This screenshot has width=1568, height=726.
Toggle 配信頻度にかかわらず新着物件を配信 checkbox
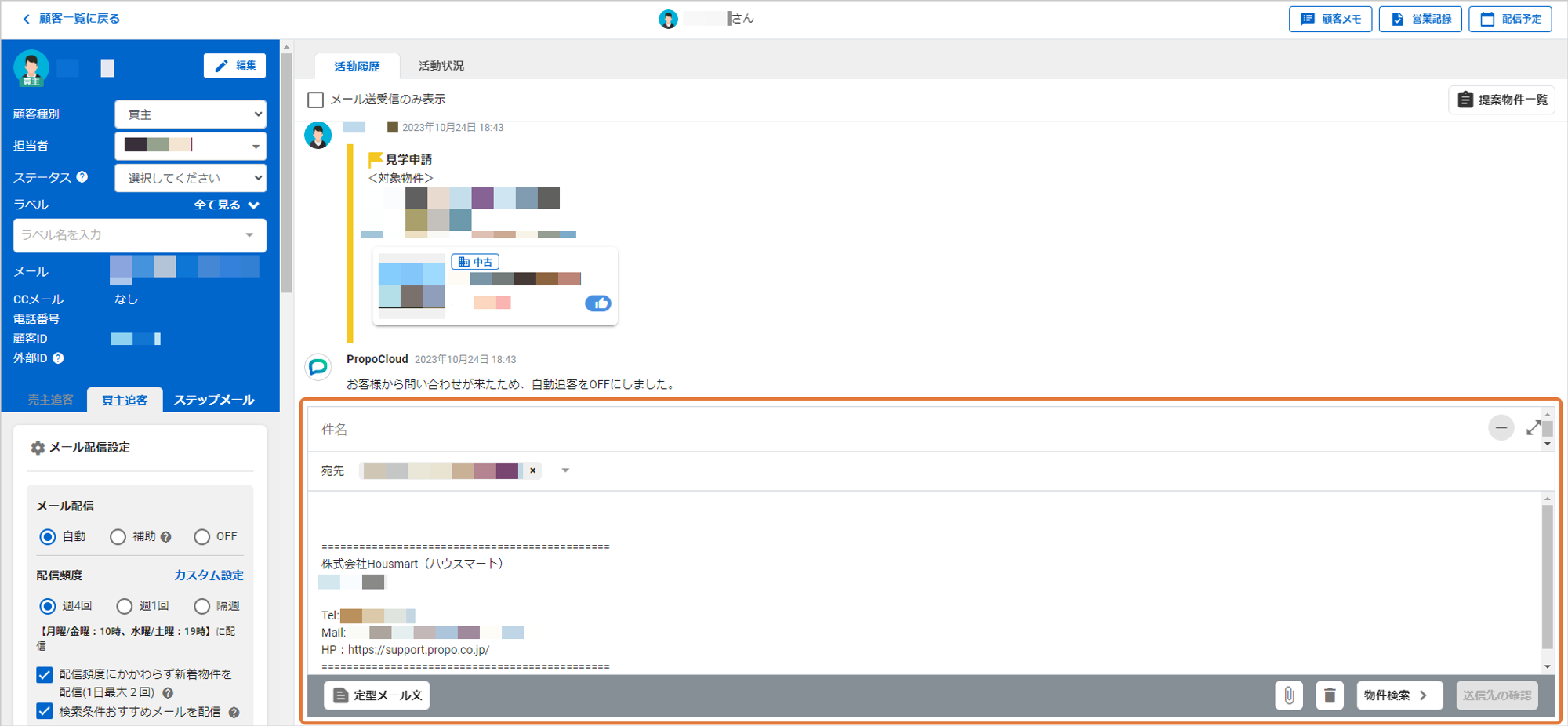tap(45, 674)
